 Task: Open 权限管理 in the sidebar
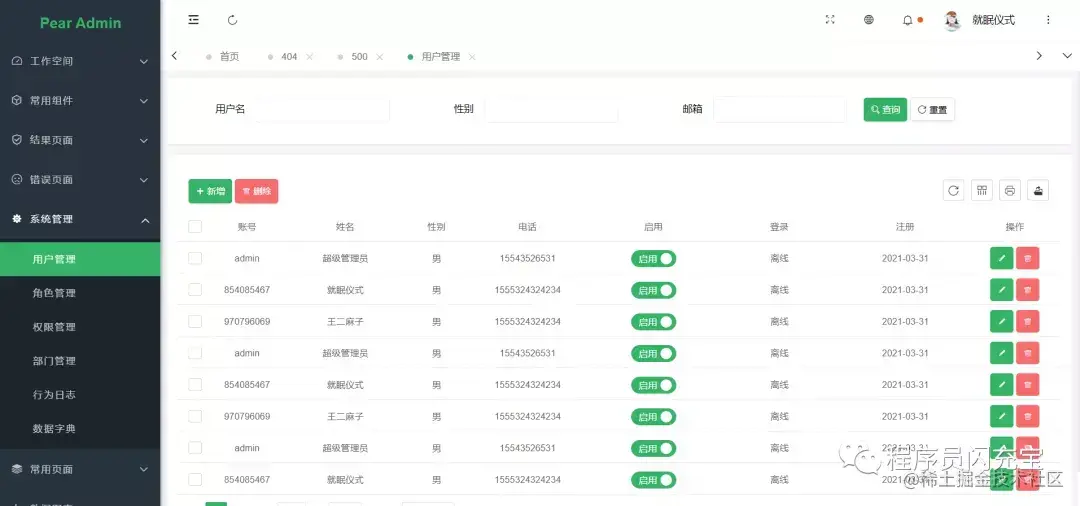pos(80,327)
